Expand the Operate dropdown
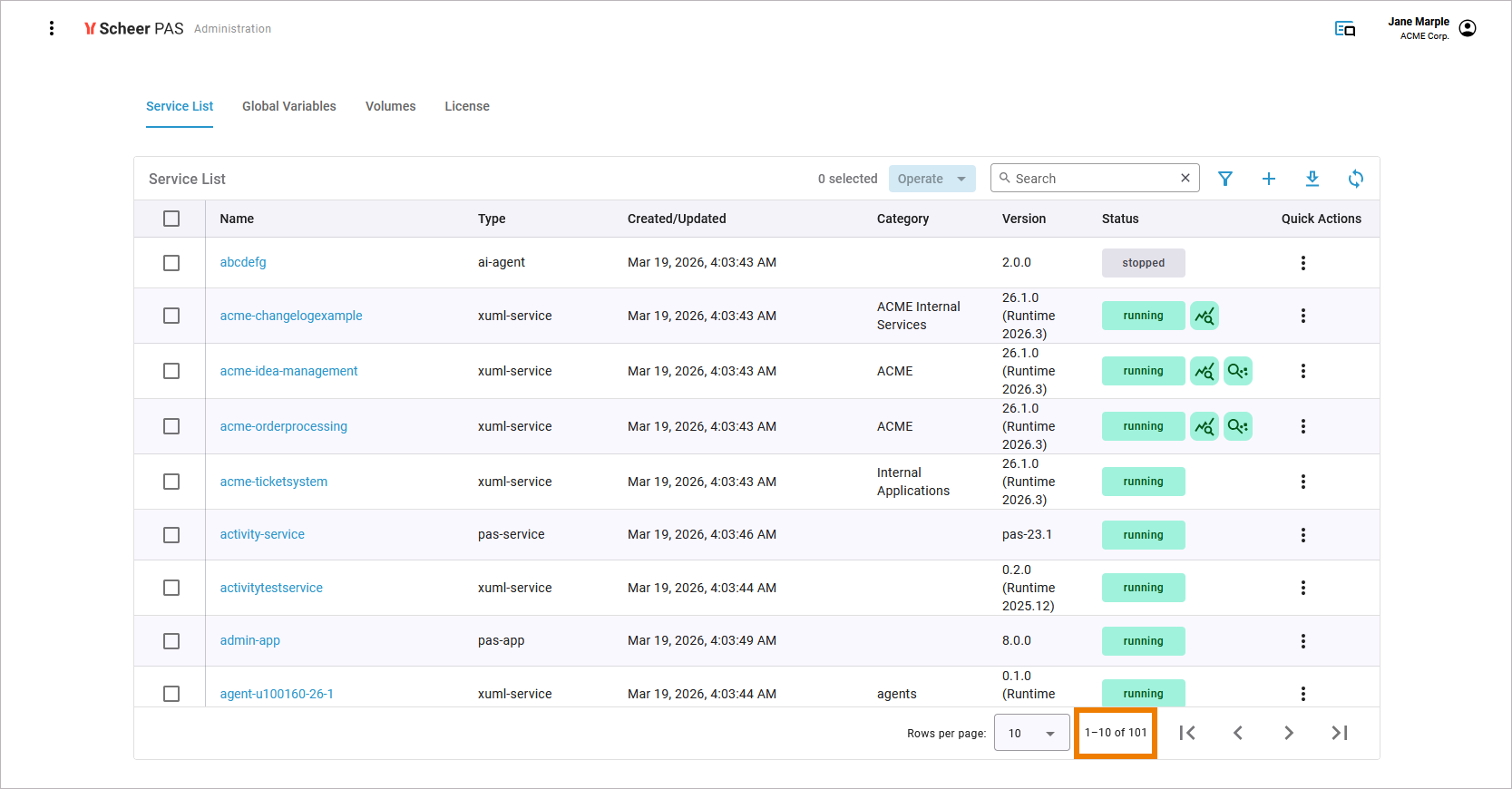The height and width of the screenshot is (789, 1512). click(x=932, y=179)
